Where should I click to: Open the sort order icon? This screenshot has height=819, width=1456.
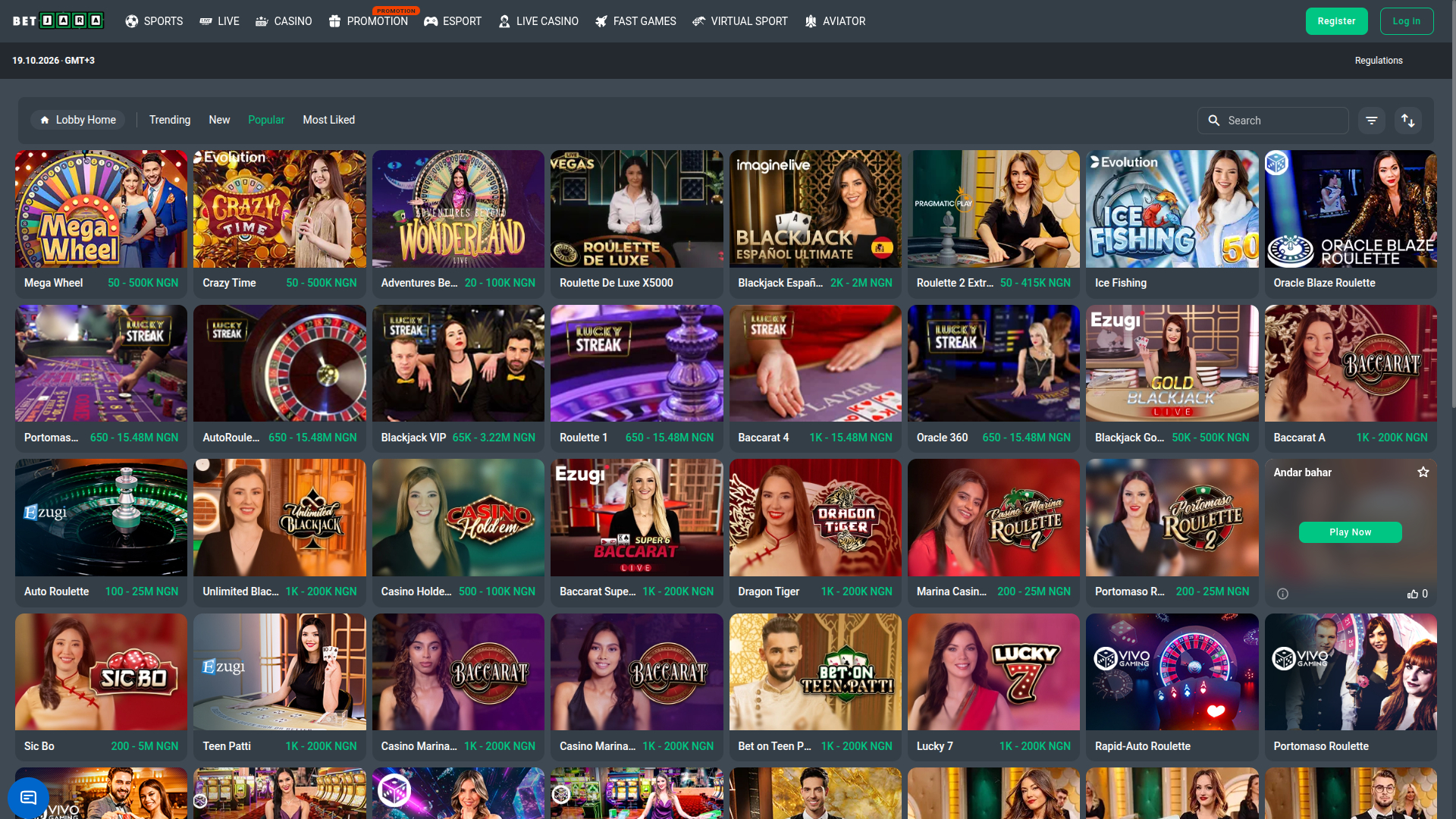click(1407, 121)
